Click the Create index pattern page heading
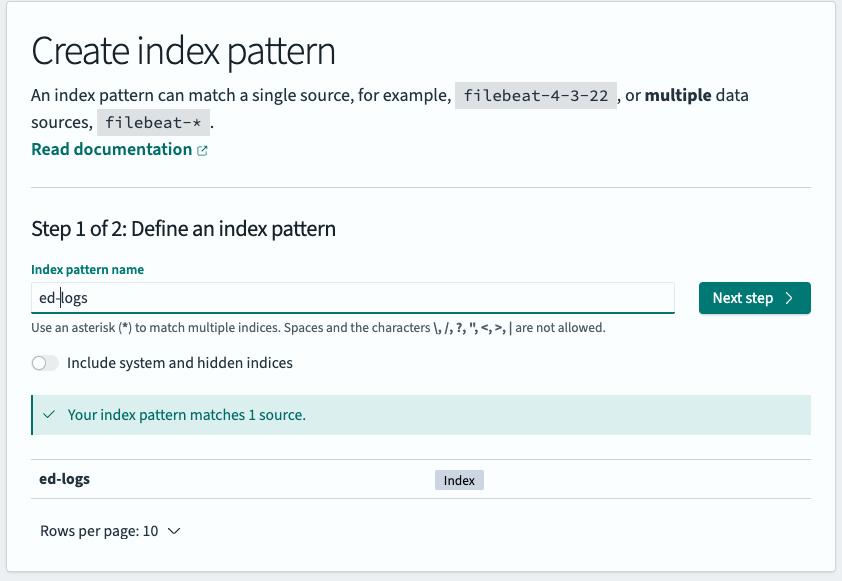The height and width of the screenshot is (581, 842). [x=183, y=50]
